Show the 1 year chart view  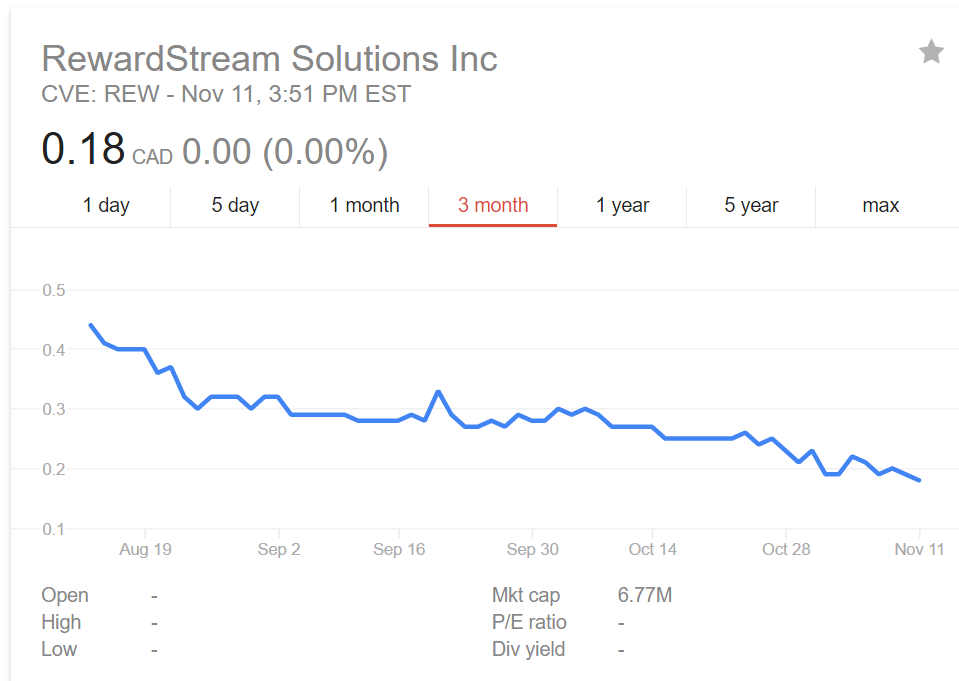tap(622, 205)
